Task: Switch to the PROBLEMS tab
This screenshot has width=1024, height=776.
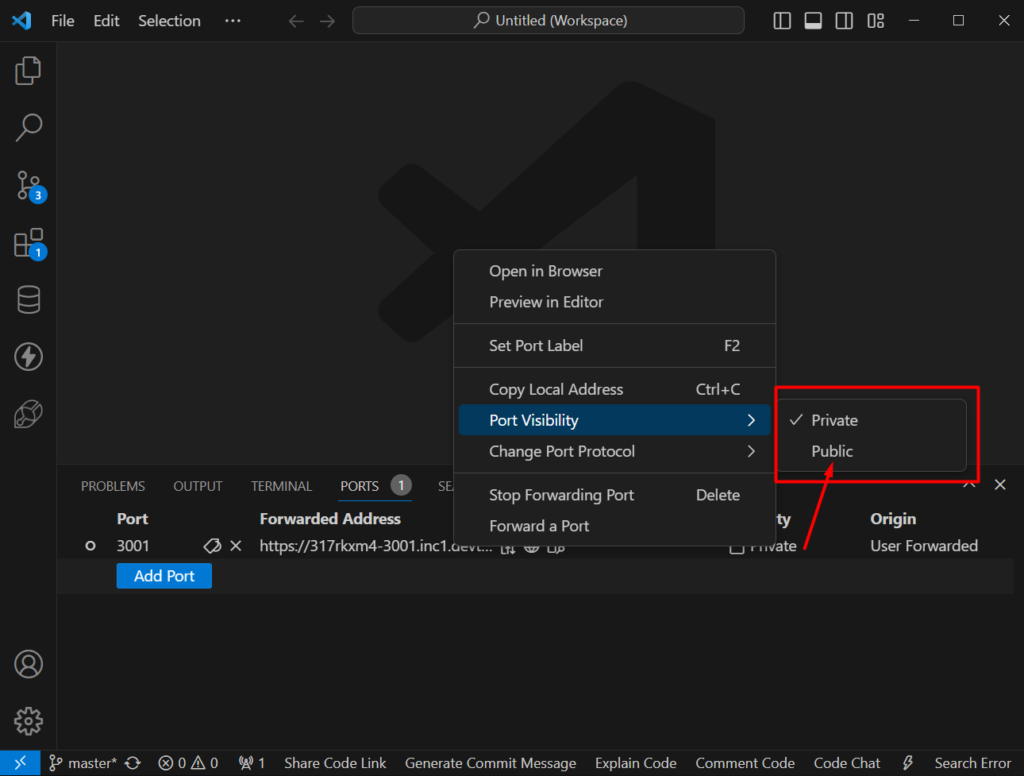Action: pyautogui.click(x=113, y=486)
